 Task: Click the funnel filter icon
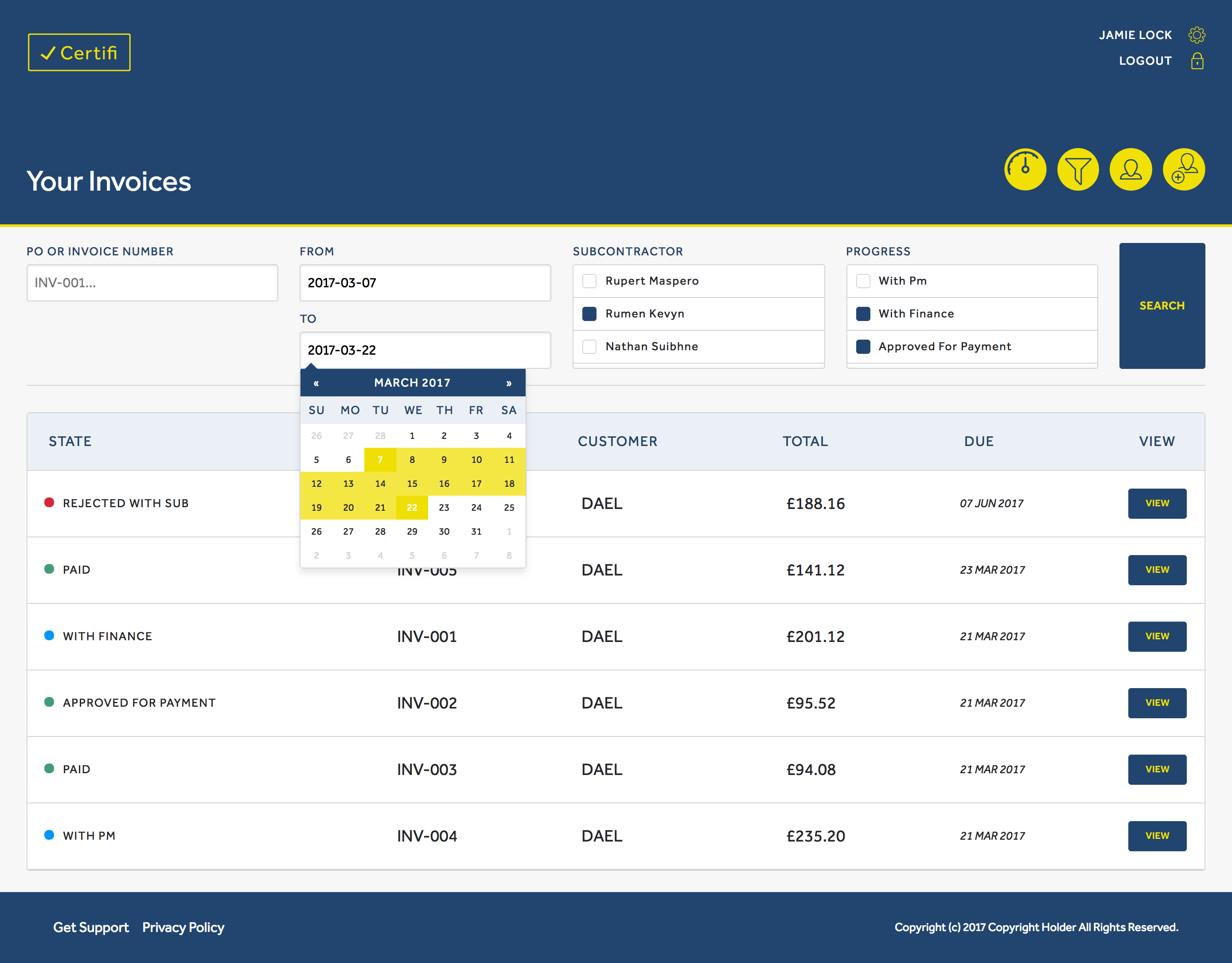coord(1077,169)
